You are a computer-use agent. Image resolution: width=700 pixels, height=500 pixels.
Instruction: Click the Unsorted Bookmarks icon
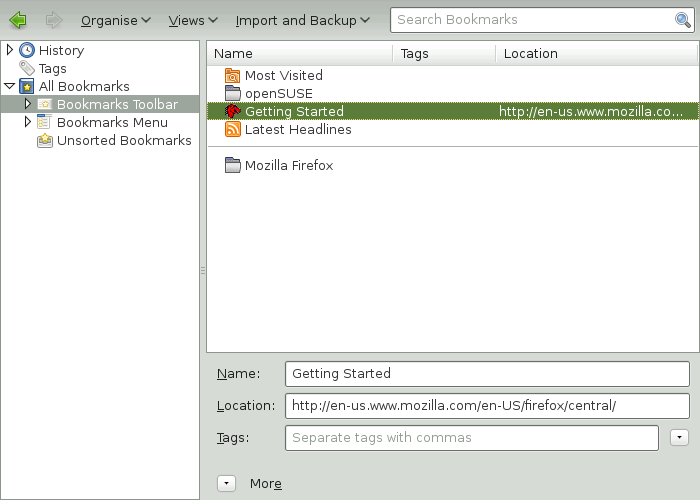(x=45, y=140)
